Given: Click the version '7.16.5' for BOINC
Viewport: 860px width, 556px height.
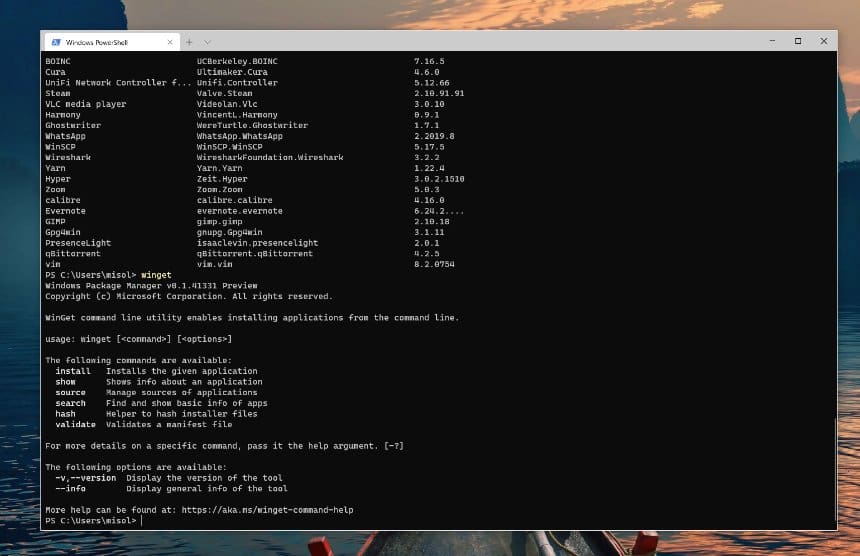Looking at the screenshot, I should [429, 61].
